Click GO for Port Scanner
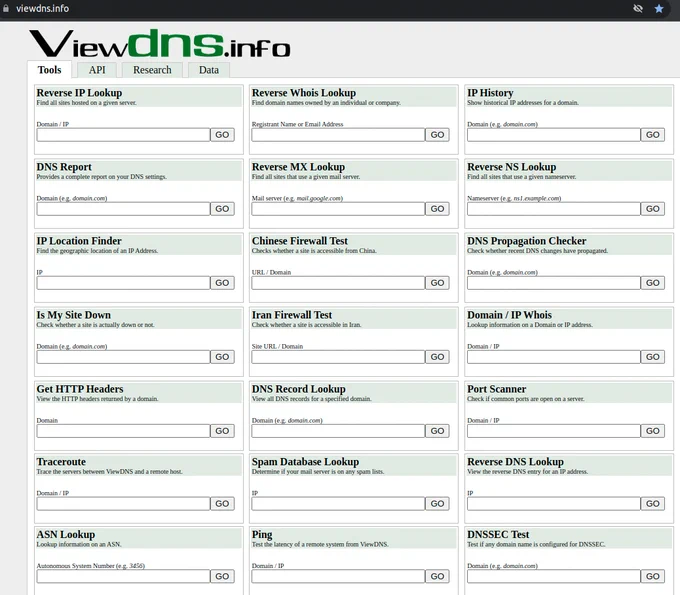 pos(653,431)
